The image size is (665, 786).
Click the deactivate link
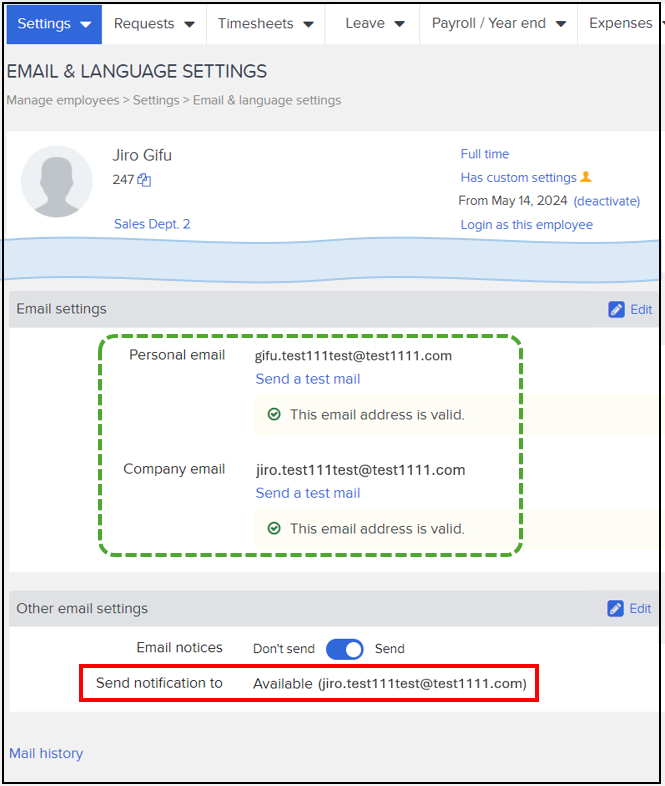606,201
